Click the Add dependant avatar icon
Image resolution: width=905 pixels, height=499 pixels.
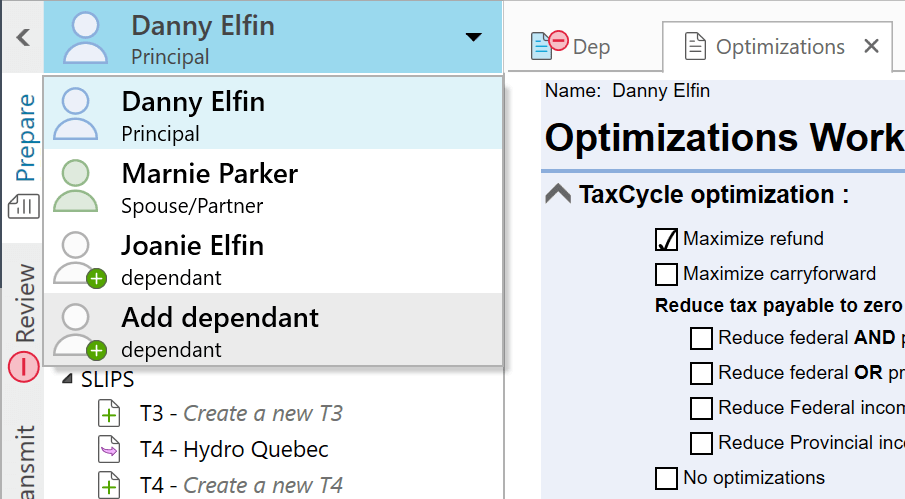click(78, 330)
